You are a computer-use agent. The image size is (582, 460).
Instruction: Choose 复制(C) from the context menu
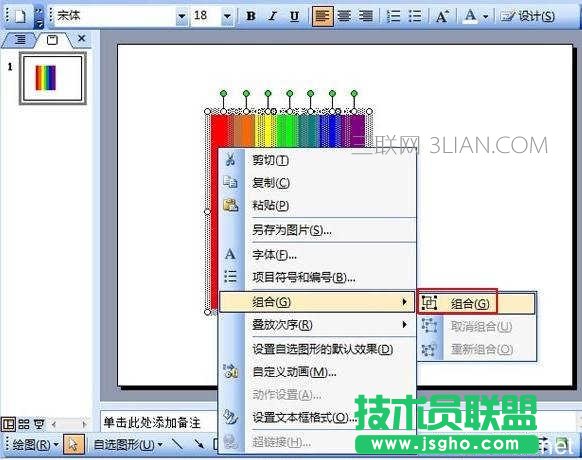click(271, 183)
